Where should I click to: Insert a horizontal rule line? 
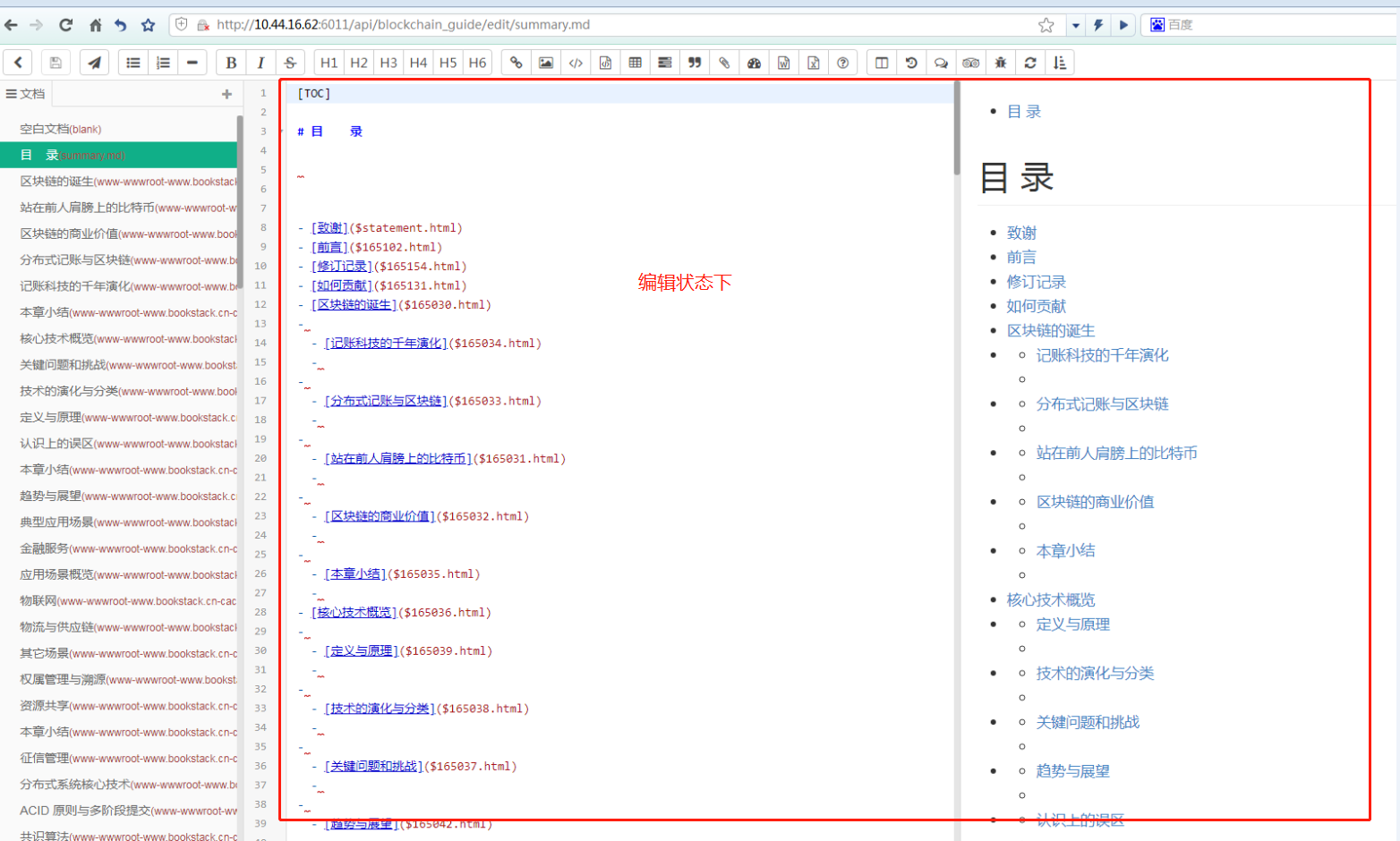point(192,63)
